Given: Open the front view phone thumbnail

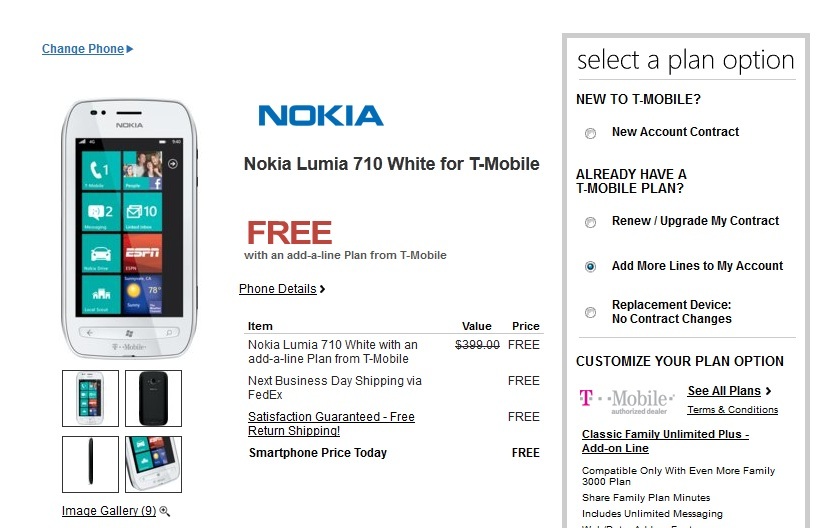Looking at the screenshot, I should (x=90, y=398).
